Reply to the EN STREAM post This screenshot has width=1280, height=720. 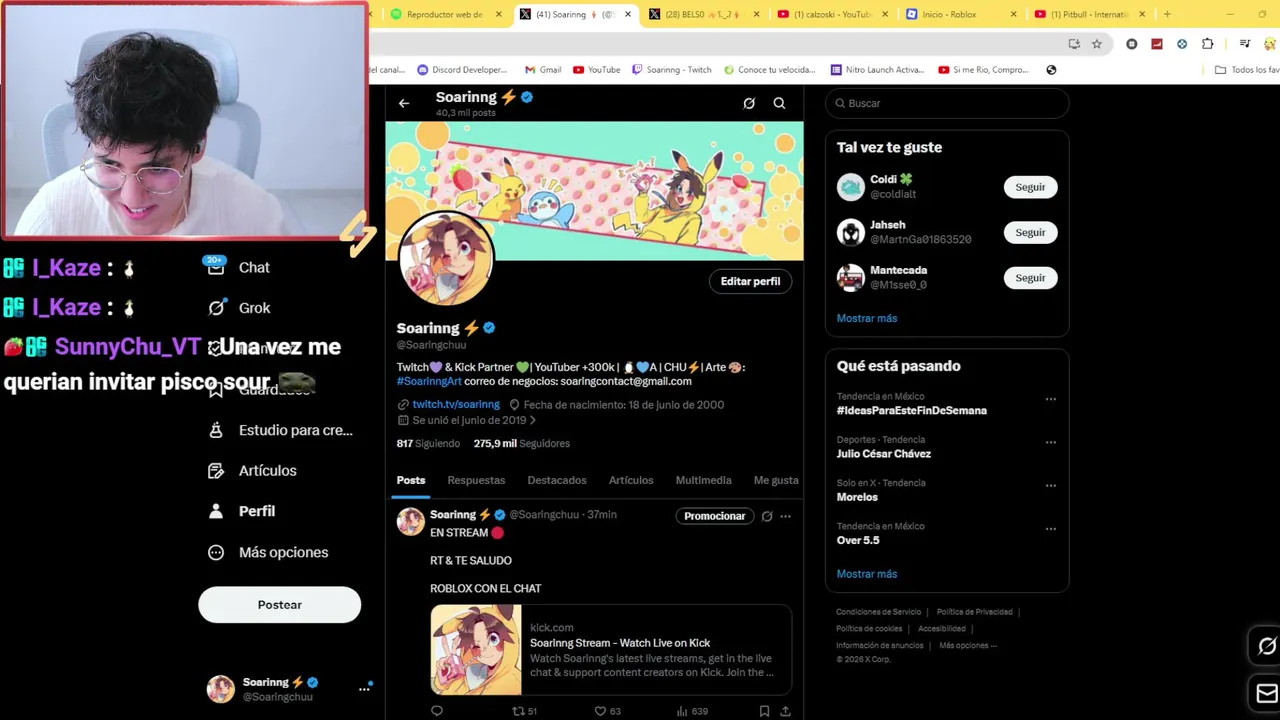pyautogui.click(x=437, y=711)
